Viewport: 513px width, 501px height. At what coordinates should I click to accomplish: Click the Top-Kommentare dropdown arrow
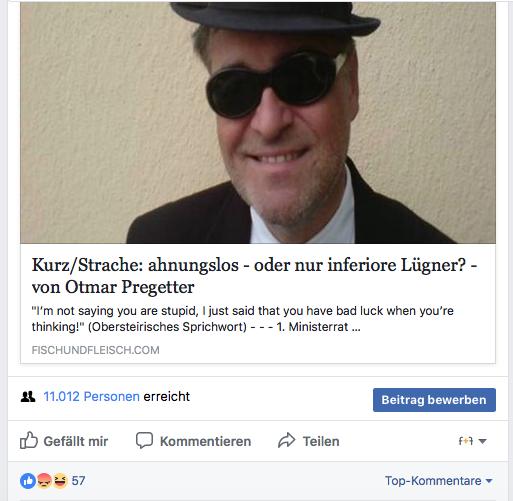tap(489, 481)
